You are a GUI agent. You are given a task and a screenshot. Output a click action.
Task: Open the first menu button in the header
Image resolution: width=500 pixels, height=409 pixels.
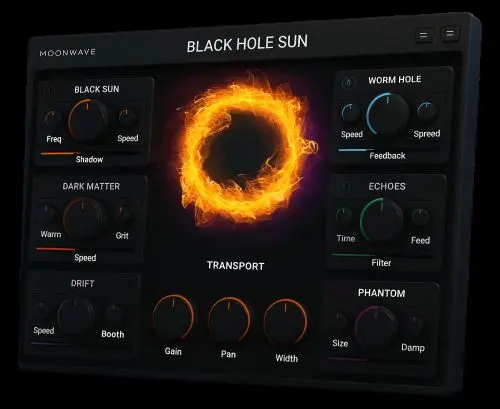(424, 35)
